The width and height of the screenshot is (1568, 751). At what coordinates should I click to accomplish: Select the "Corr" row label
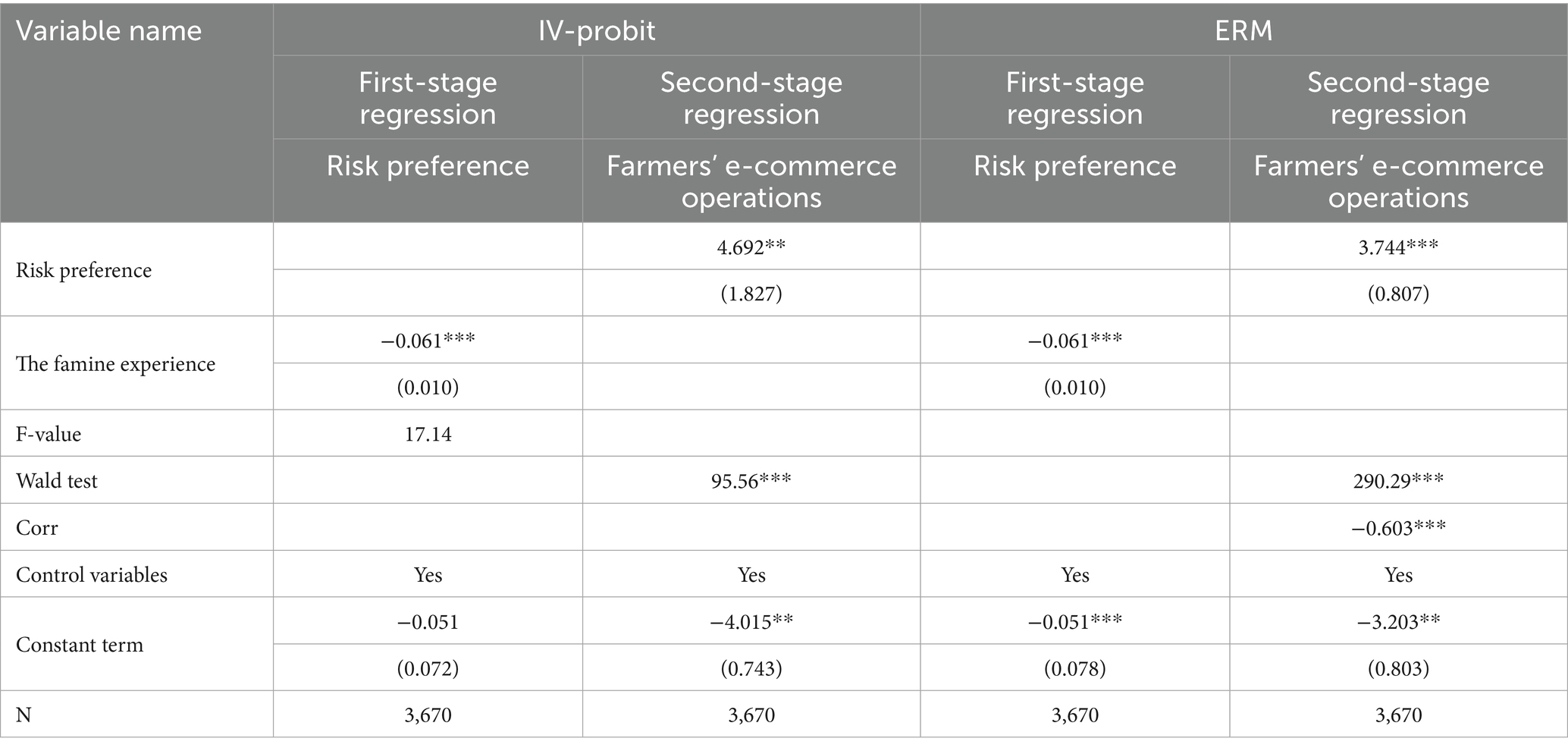(36, 528)
